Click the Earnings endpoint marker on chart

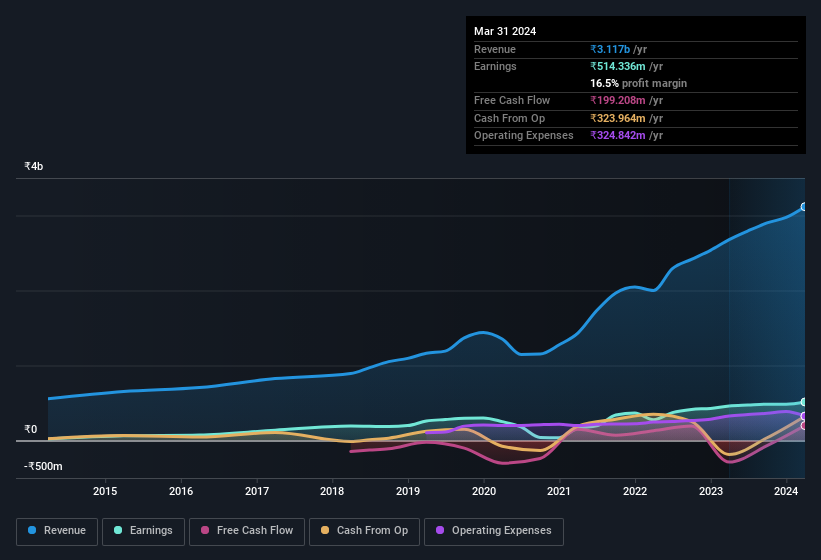(804, 402)
